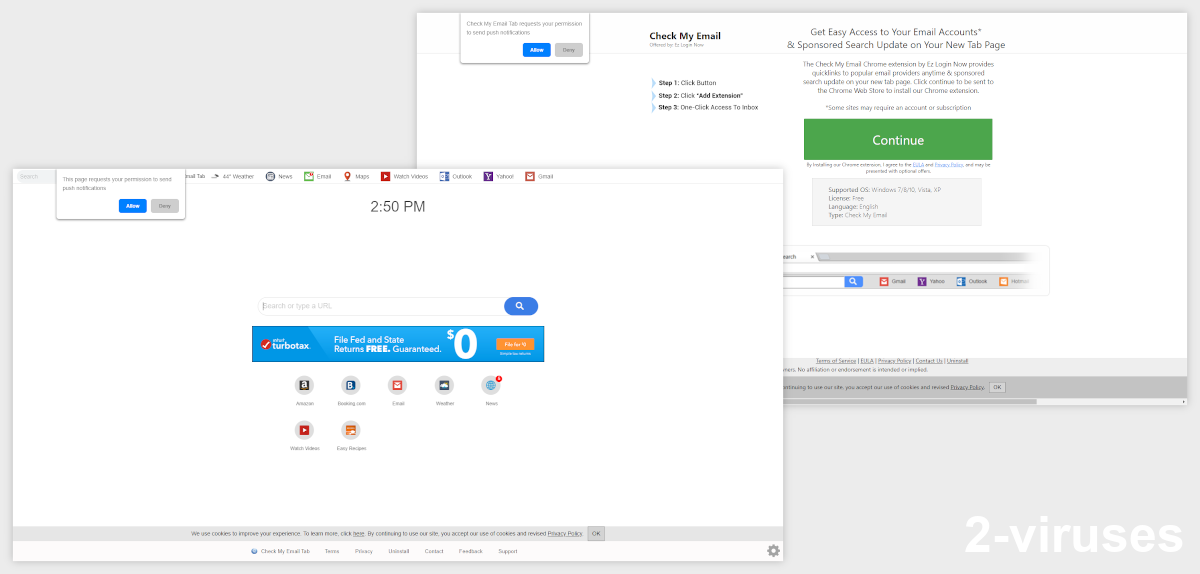Open the Contact footer link
The width and height of the screenshot is (1200, 574).
pyautogui.click(x=434, y=551)
